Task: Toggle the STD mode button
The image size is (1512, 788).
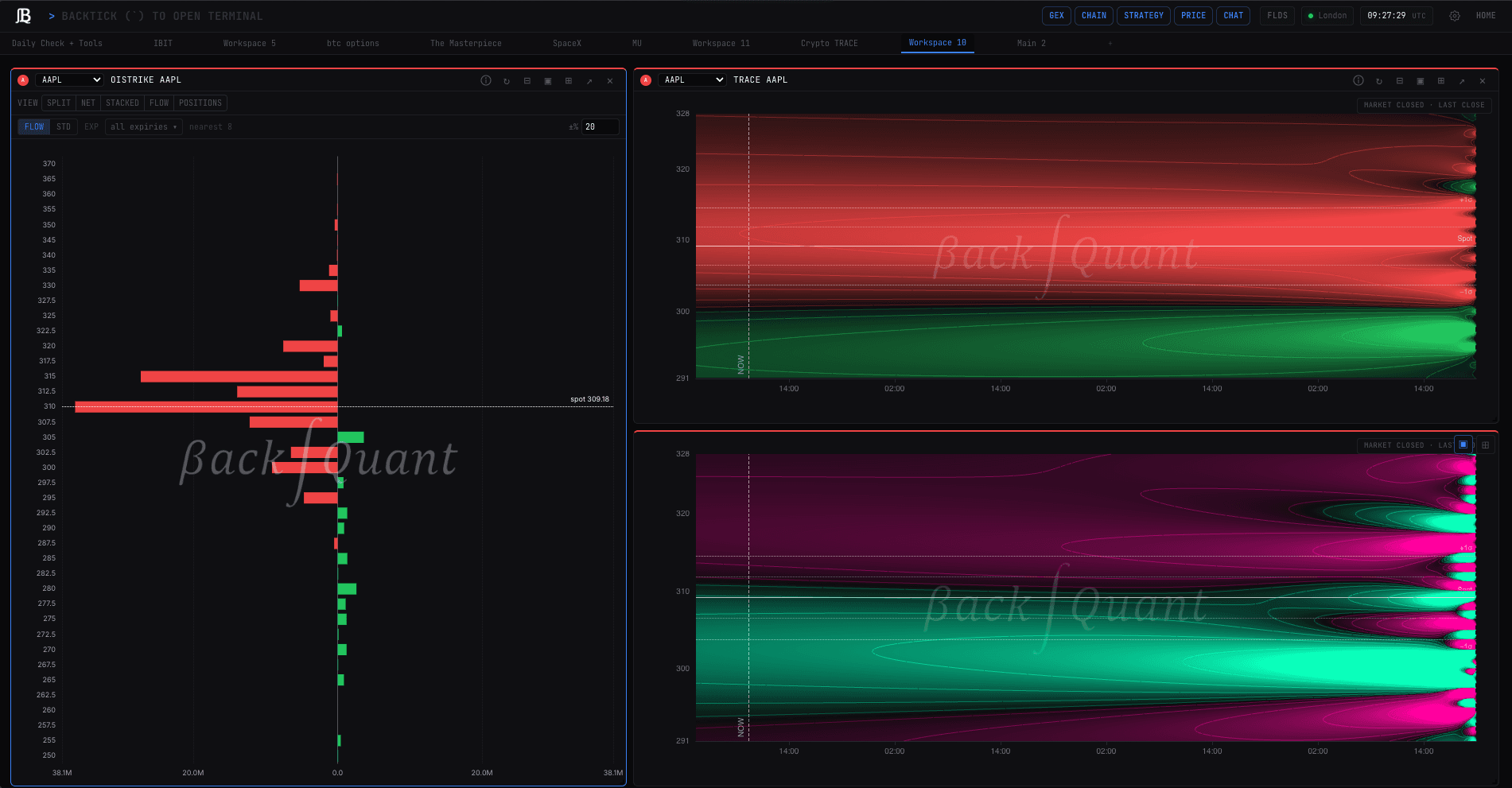Action: coord(64,126)
